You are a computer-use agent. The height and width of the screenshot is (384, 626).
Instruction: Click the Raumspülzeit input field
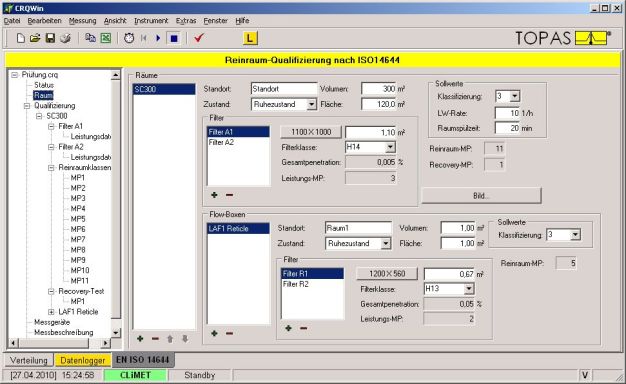pos(507,128)
